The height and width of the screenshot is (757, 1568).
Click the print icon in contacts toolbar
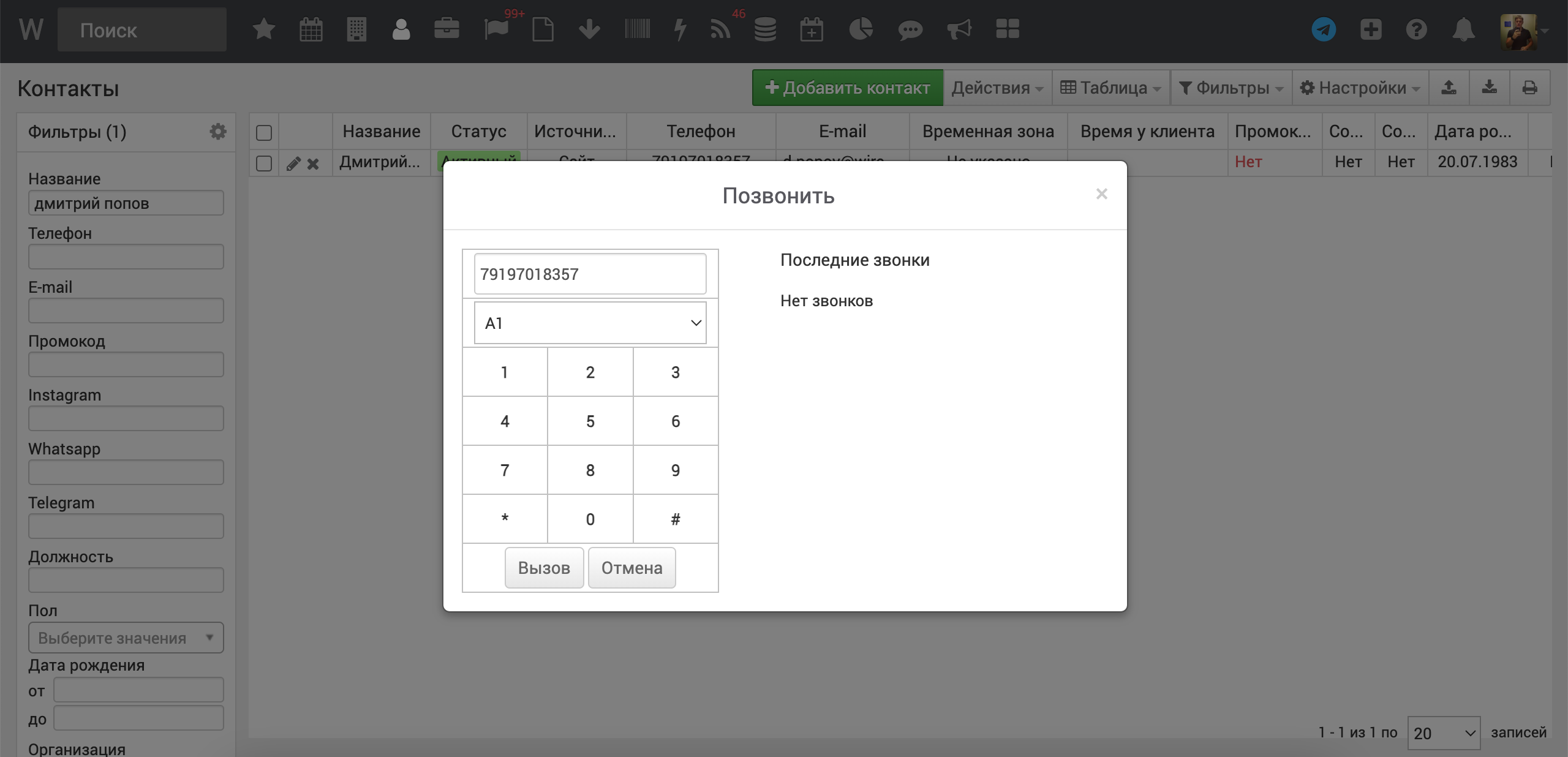click(x=1529, y=88)
